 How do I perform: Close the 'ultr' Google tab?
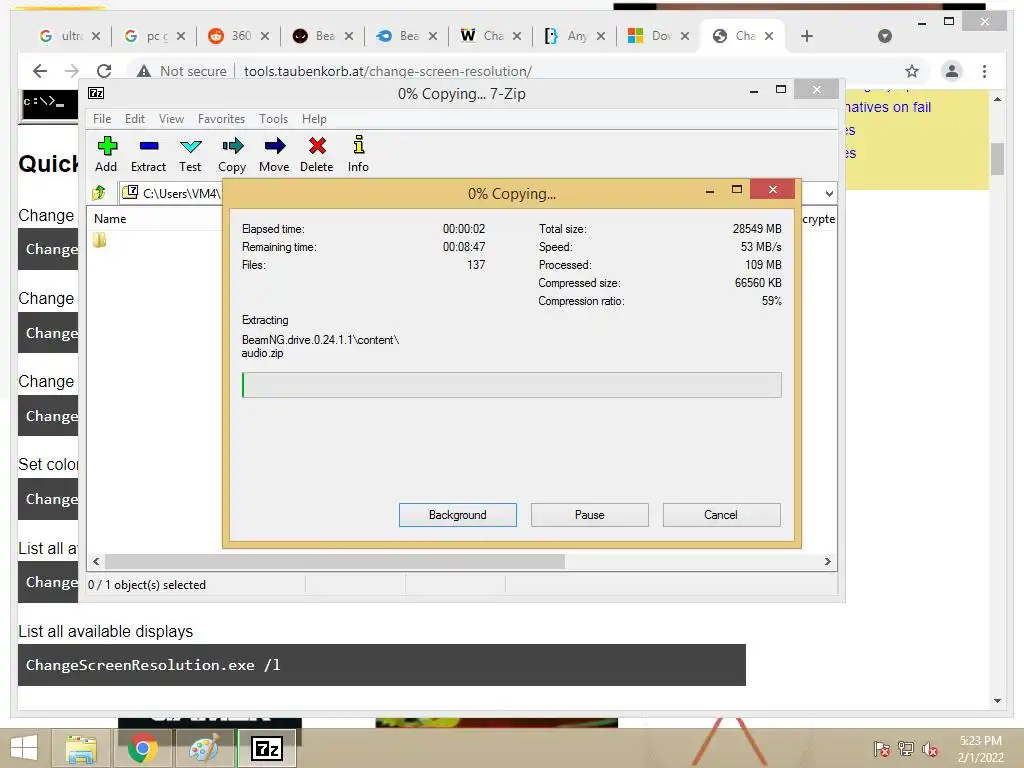point(96,36)
